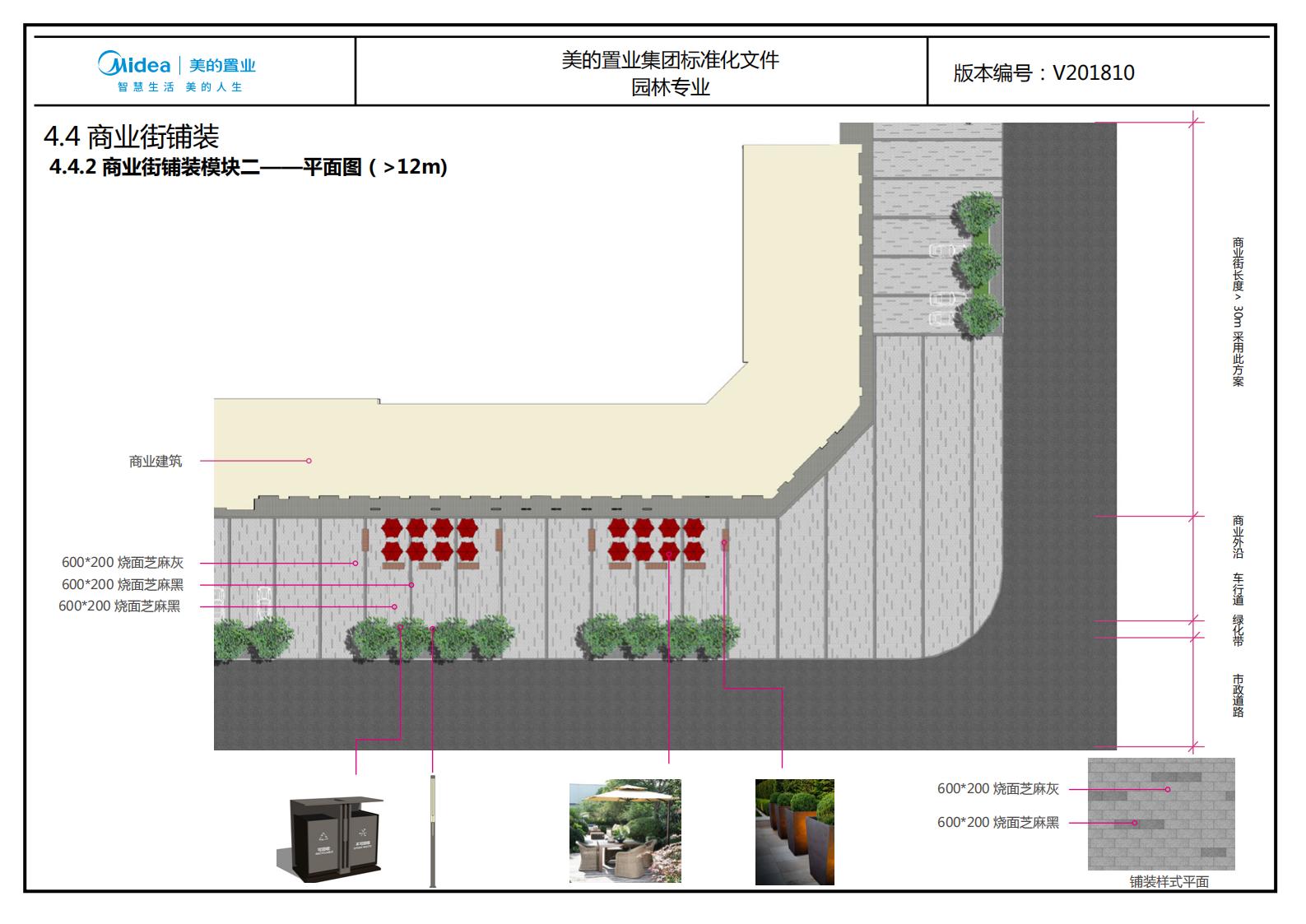Click the paving pattern sample image
Viewport: 1306px width, 924px height.
(x=1161, y=814)
